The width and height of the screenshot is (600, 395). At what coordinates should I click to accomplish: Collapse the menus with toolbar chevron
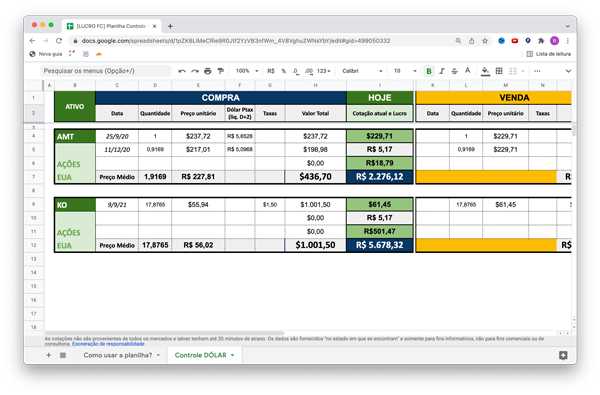click(x=568, y=71)
